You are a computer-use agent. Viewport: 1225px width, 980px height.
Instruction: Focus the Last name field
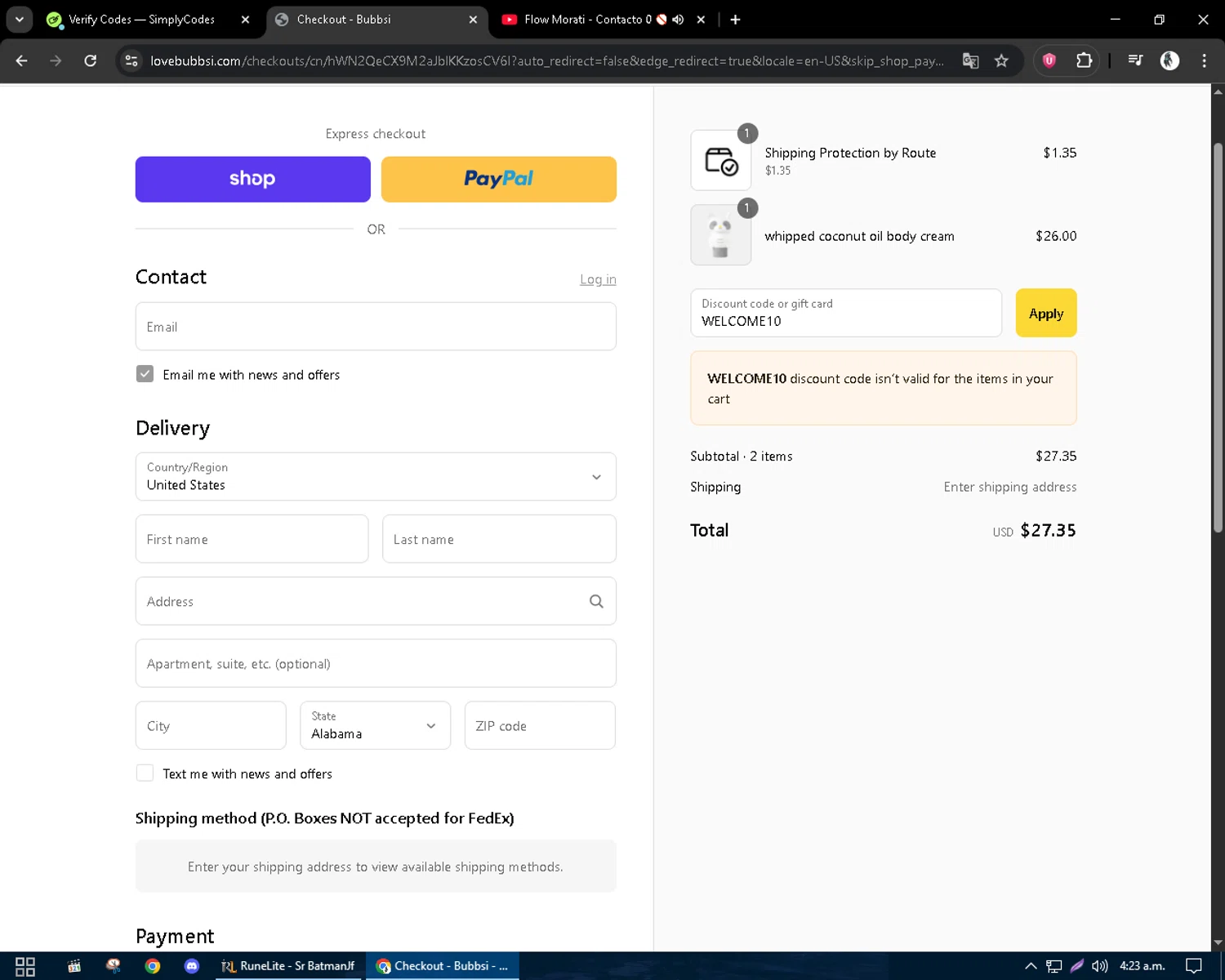pos(499,539)
